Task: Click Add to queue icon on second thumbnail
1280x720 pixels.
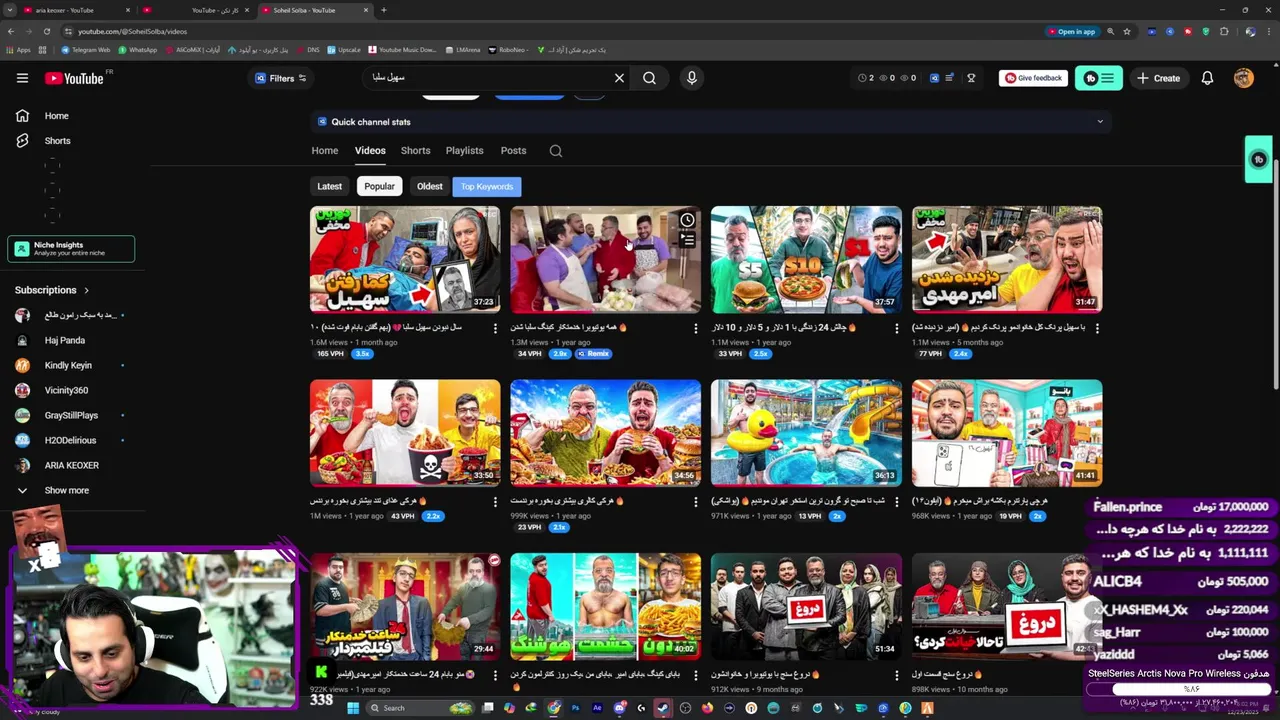Action: (687, 240)
